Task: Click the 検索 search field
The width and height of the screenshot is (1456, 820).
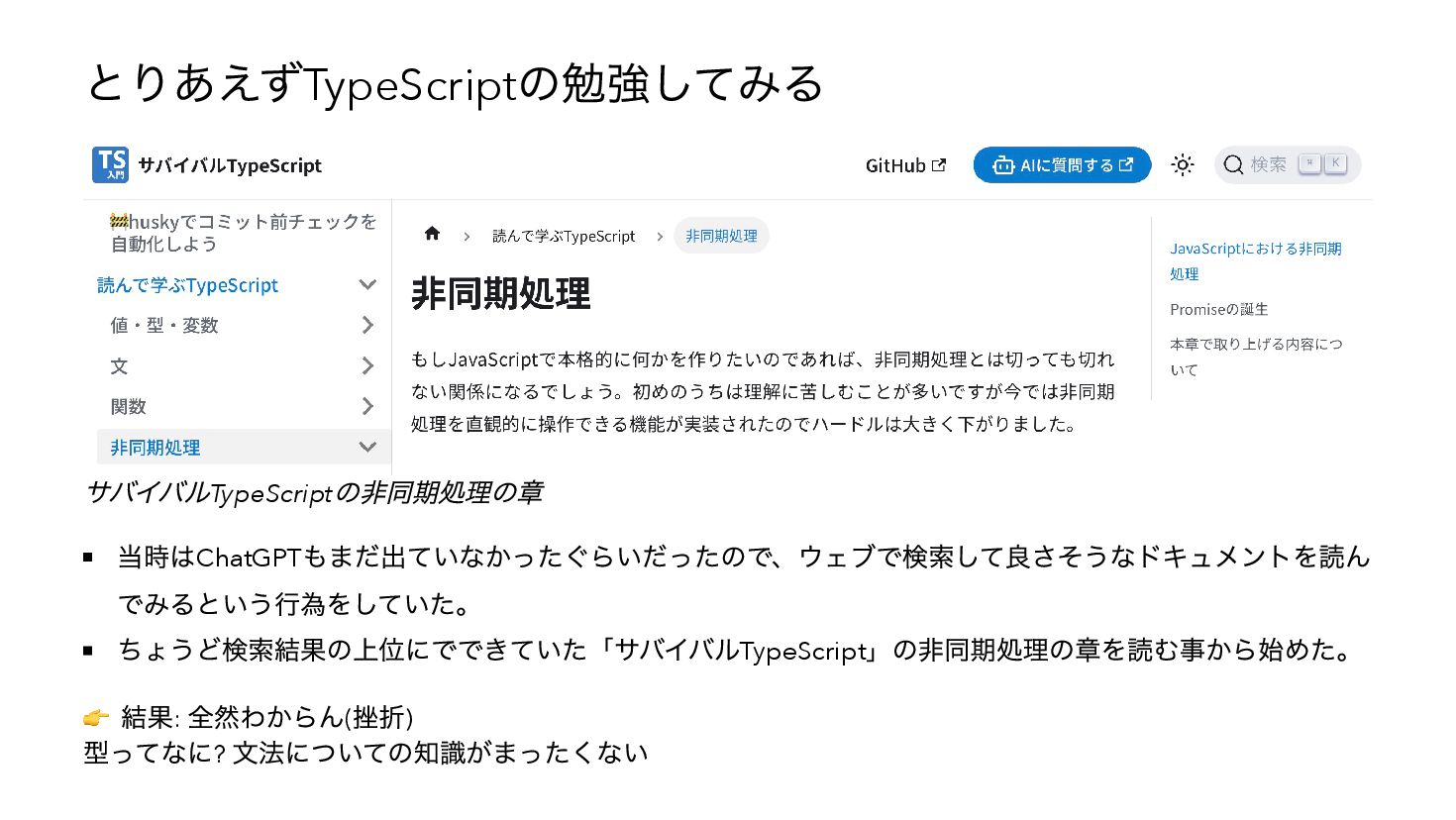Action: 1288,164
